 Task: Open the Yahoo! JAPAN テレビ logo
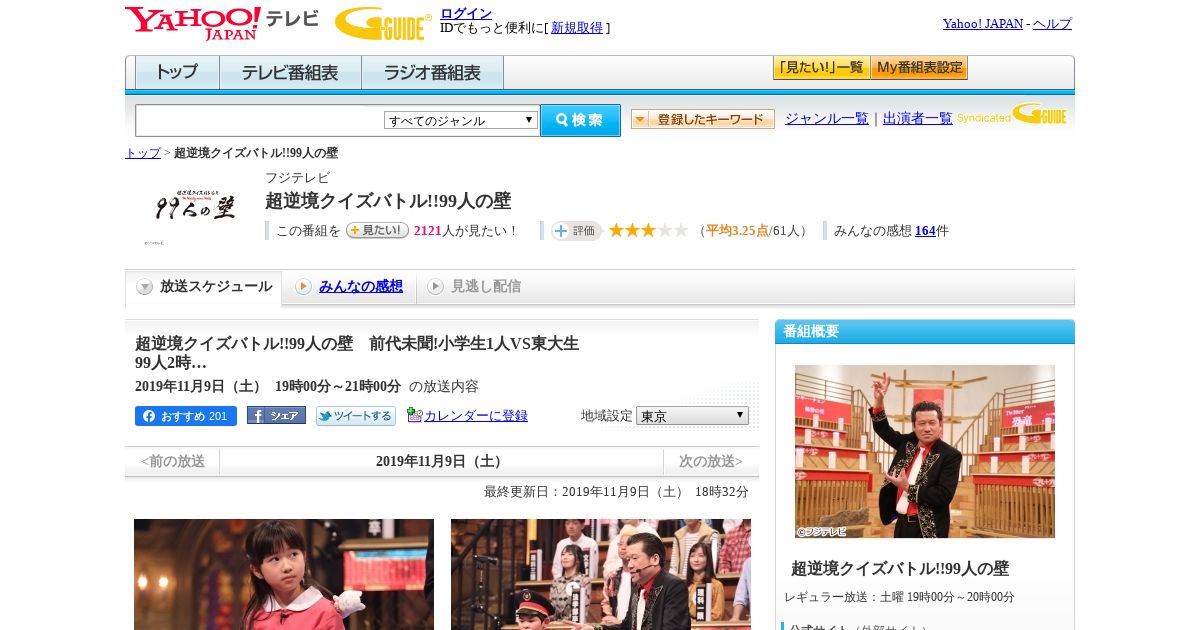point(222,23)
